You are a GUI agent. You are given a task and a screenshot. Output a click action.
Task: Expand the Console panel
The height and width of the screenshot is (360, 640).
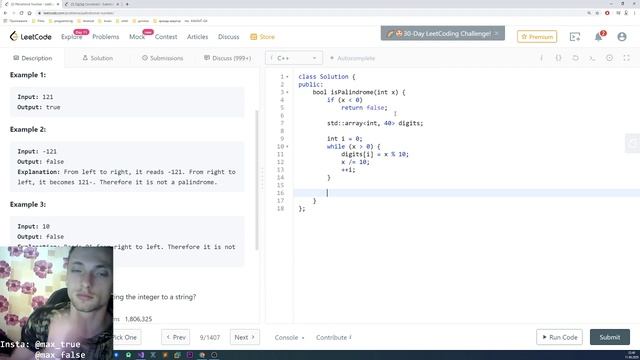(289, 338)
